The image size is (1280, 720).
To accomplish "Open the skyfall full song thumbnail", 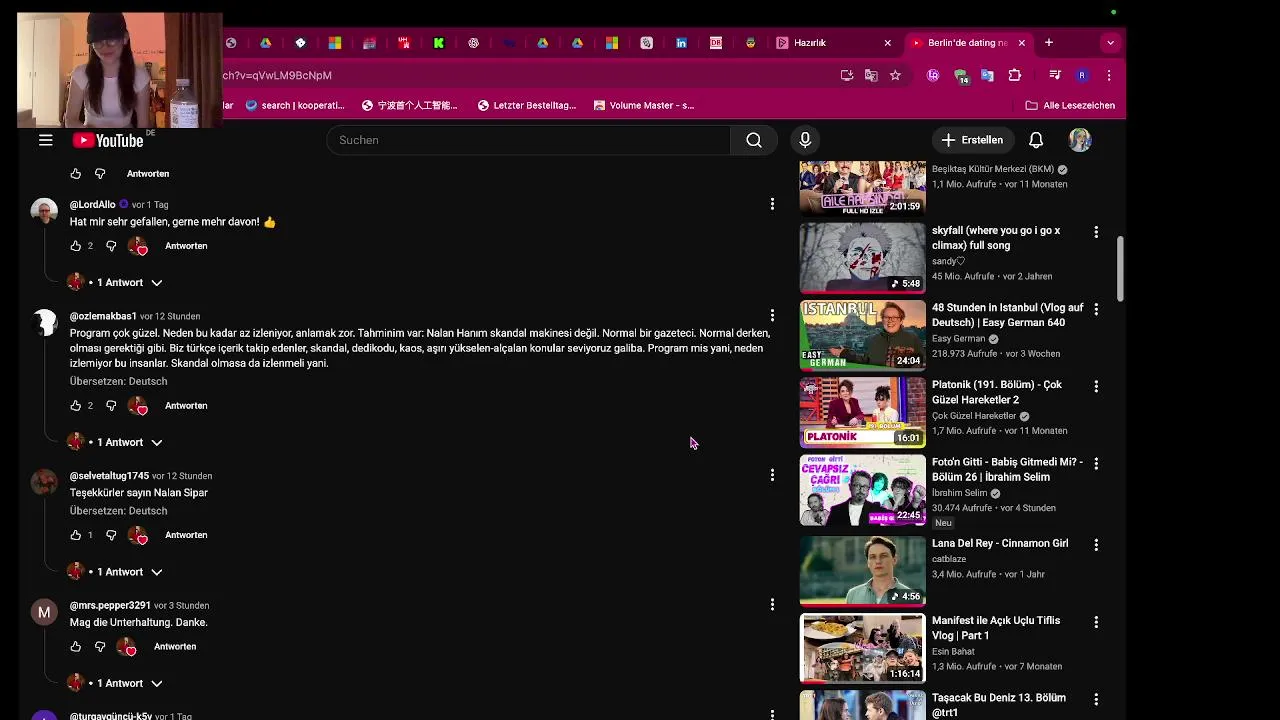I will 862,258.
